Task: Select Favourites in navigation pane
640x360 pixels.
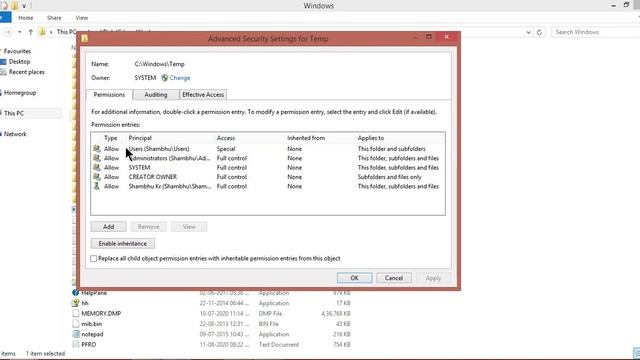Action: coord(17,51)
